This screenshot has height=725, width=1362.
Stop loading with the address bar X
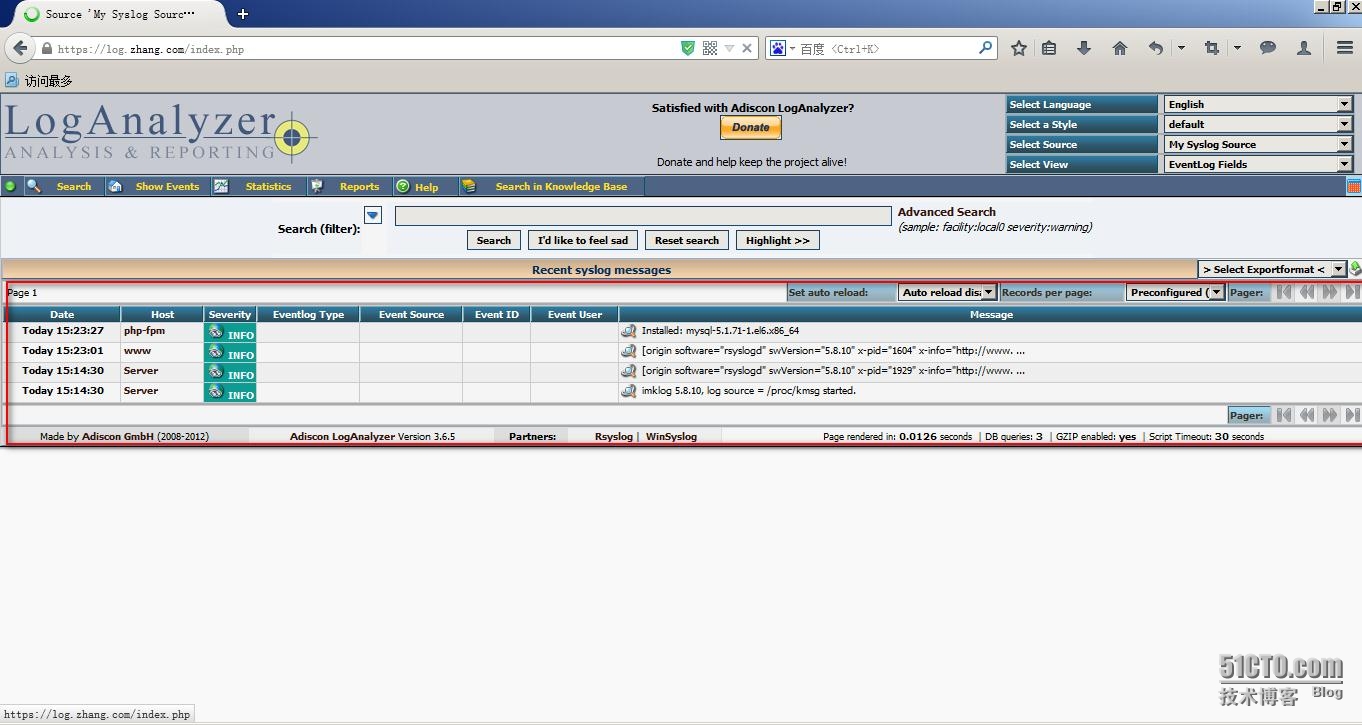(x=746, y=48)
